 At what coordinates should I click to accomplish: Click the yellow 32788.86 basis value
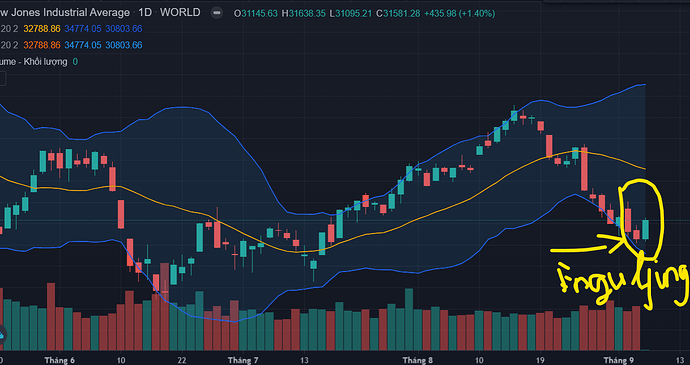point(42,29)
